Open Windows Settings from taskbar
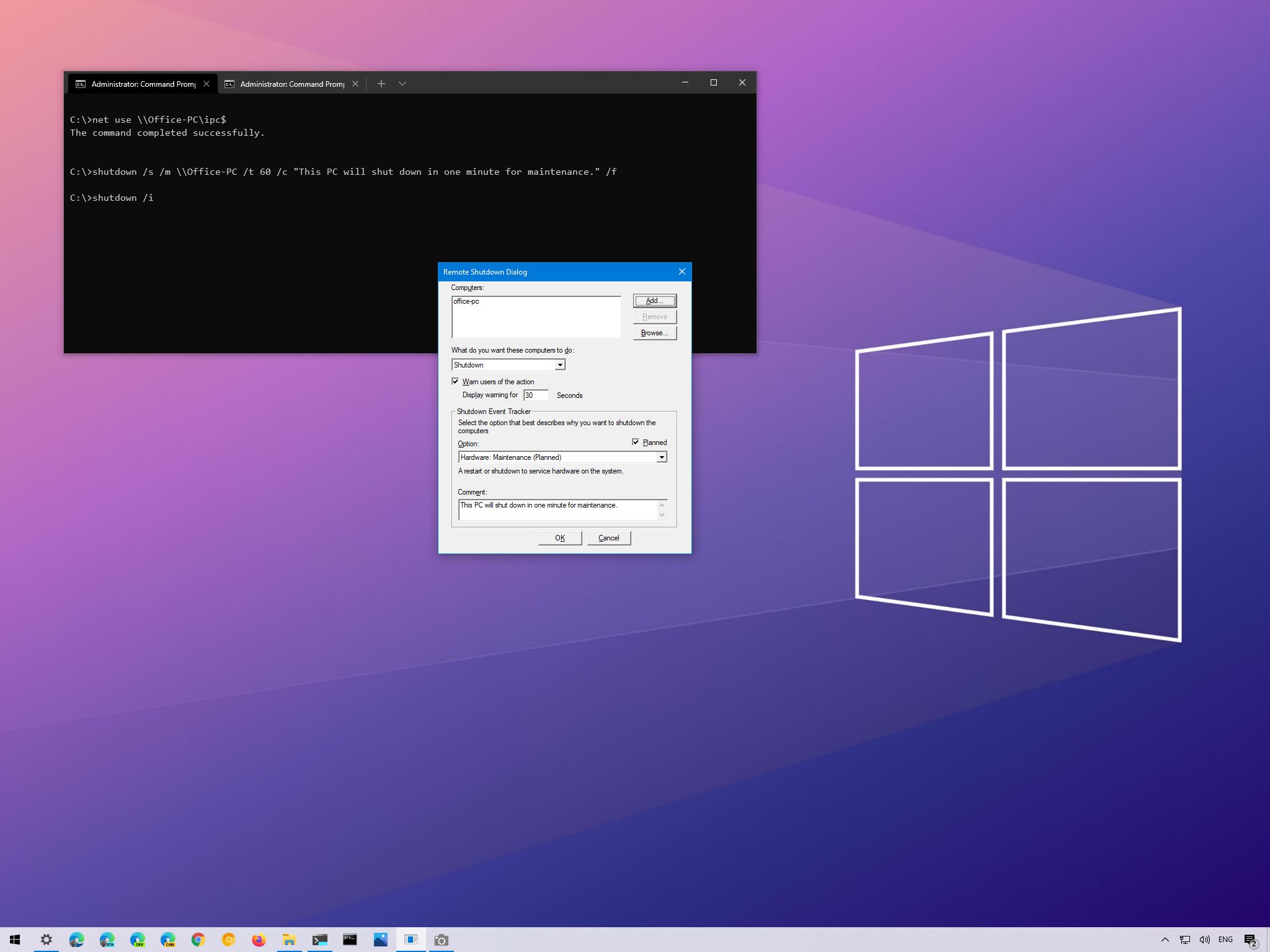Image resolution: width=1270 pixels, height=952 pixels. [x=46, y=938]
